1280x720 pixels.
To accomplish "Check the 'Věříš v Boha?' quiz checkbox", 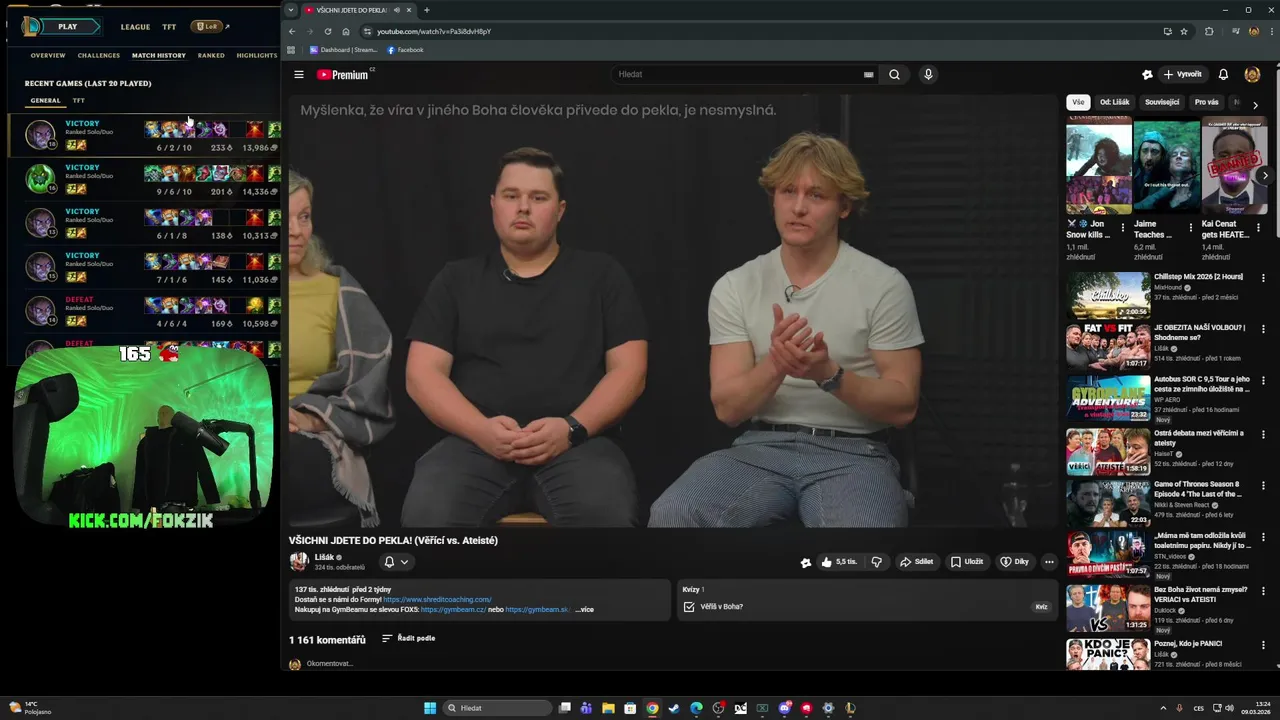I will point(689,606).
